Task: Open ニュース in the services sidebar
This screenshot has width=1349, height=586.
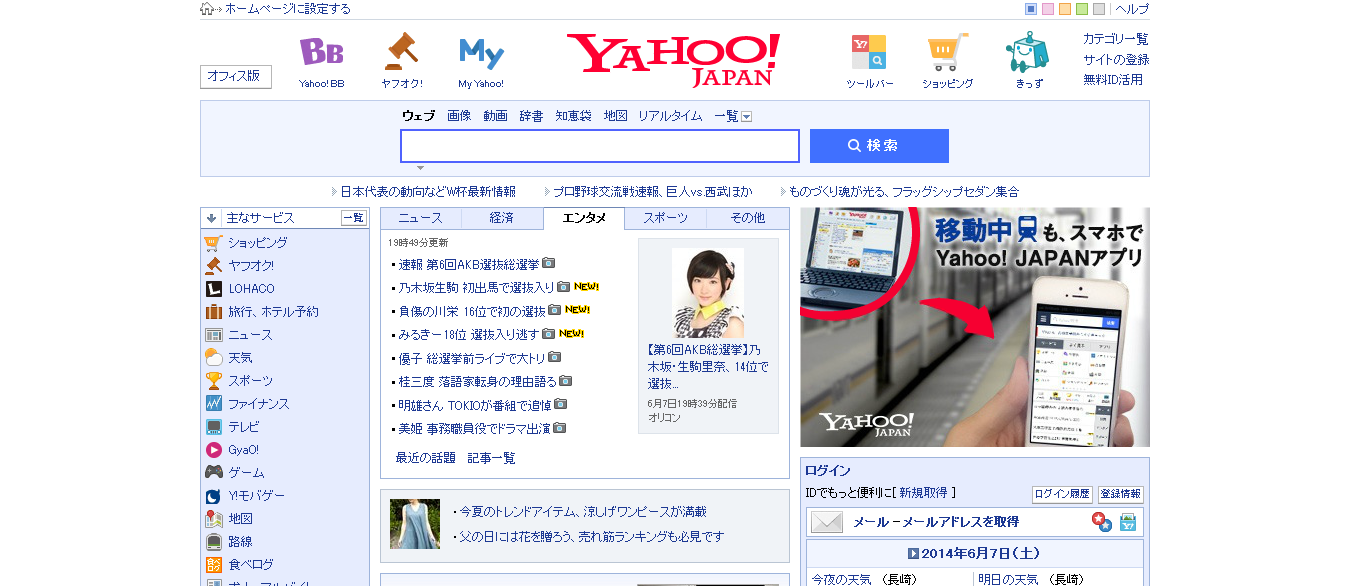Action: (x=250, y=335)
